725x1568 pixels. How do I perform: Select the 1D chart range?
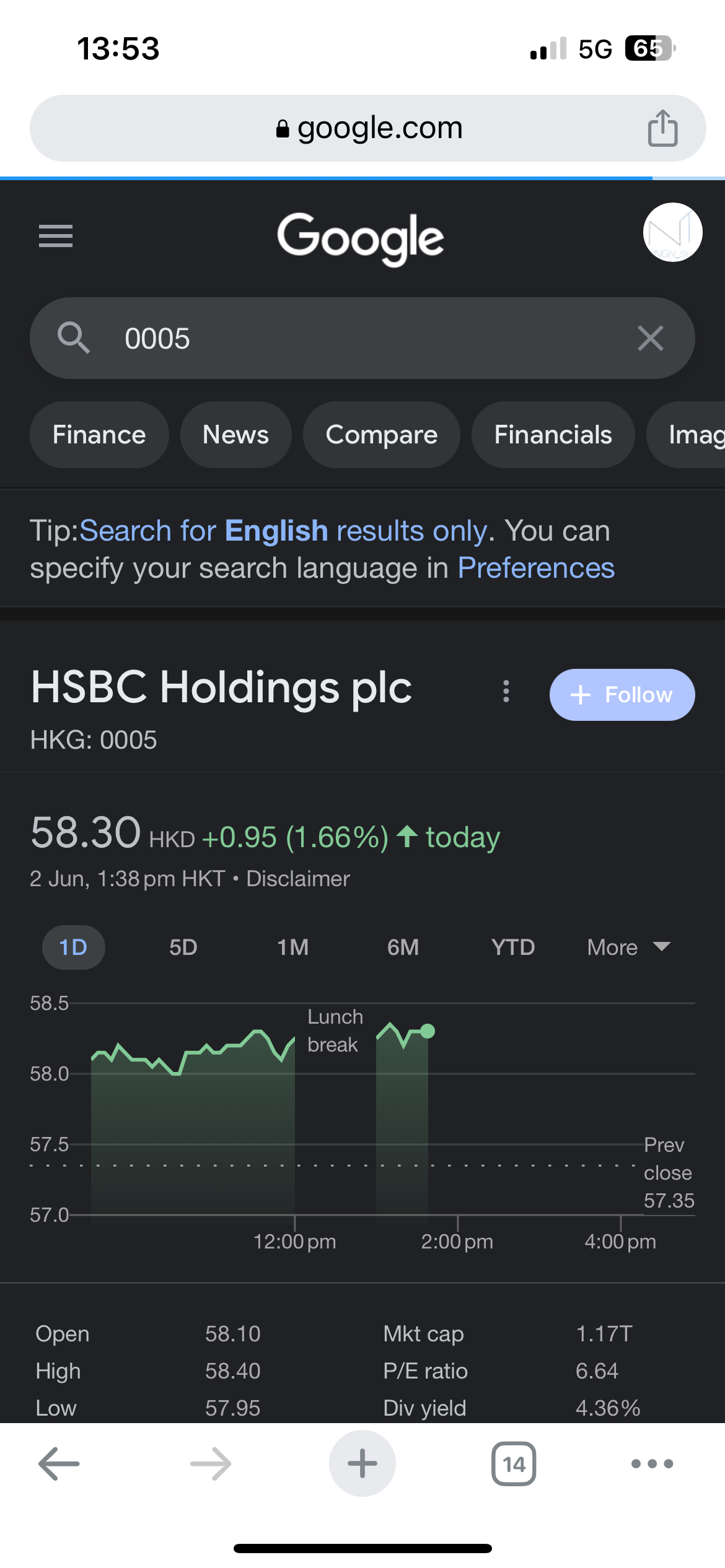[73, 947]
